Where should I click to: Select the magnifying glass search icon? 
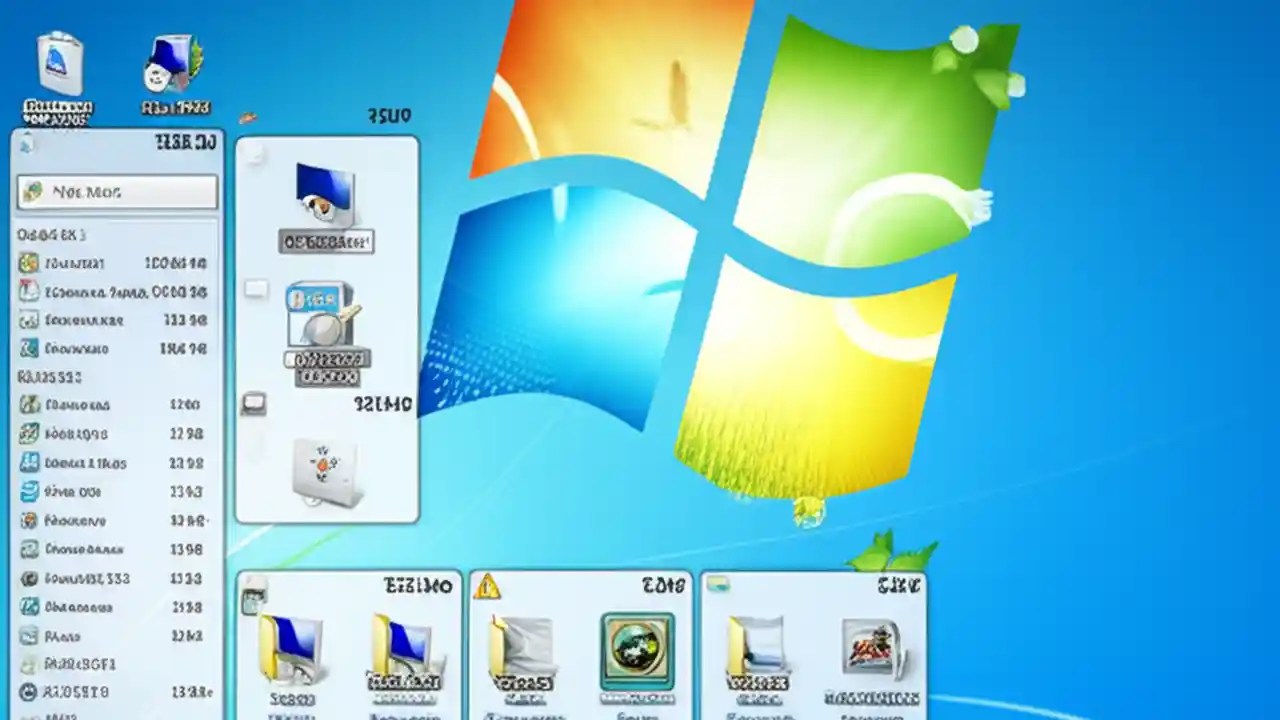323,330
